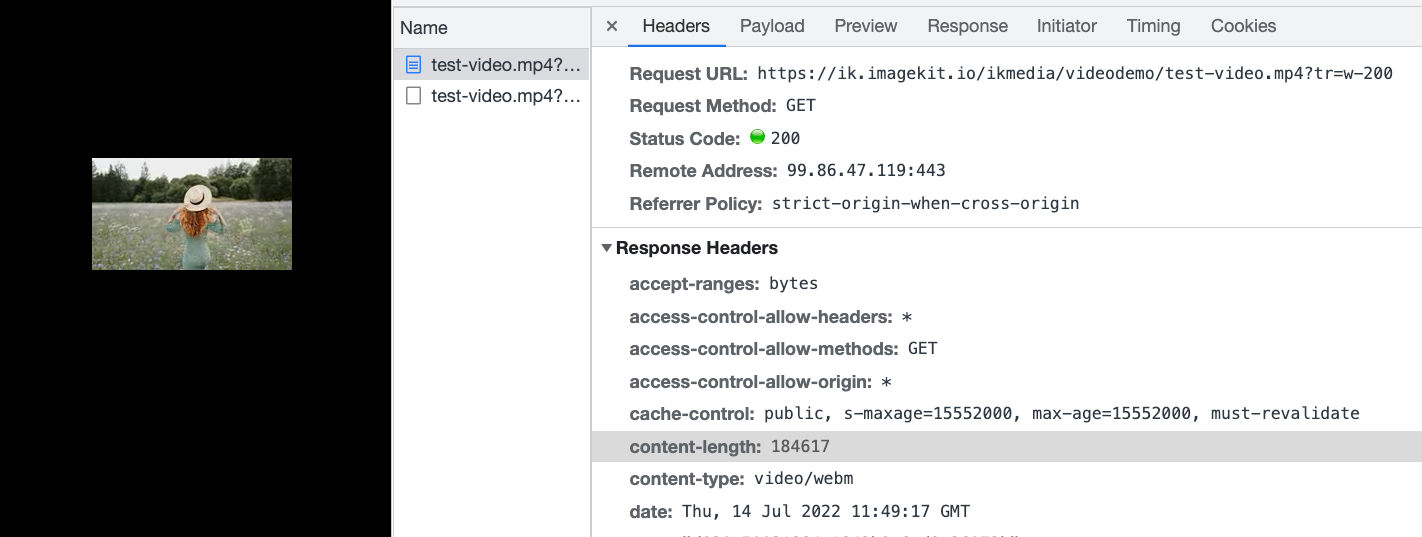Collapse the Response Headers section

606,248
